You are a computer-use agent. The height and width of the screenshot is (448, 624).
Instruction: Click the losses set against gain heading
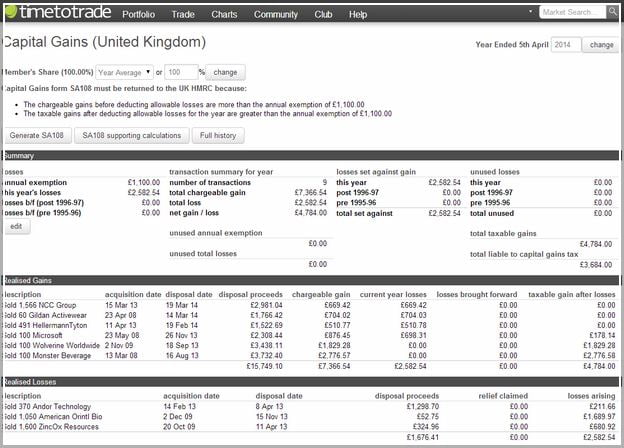coord(376,172)
